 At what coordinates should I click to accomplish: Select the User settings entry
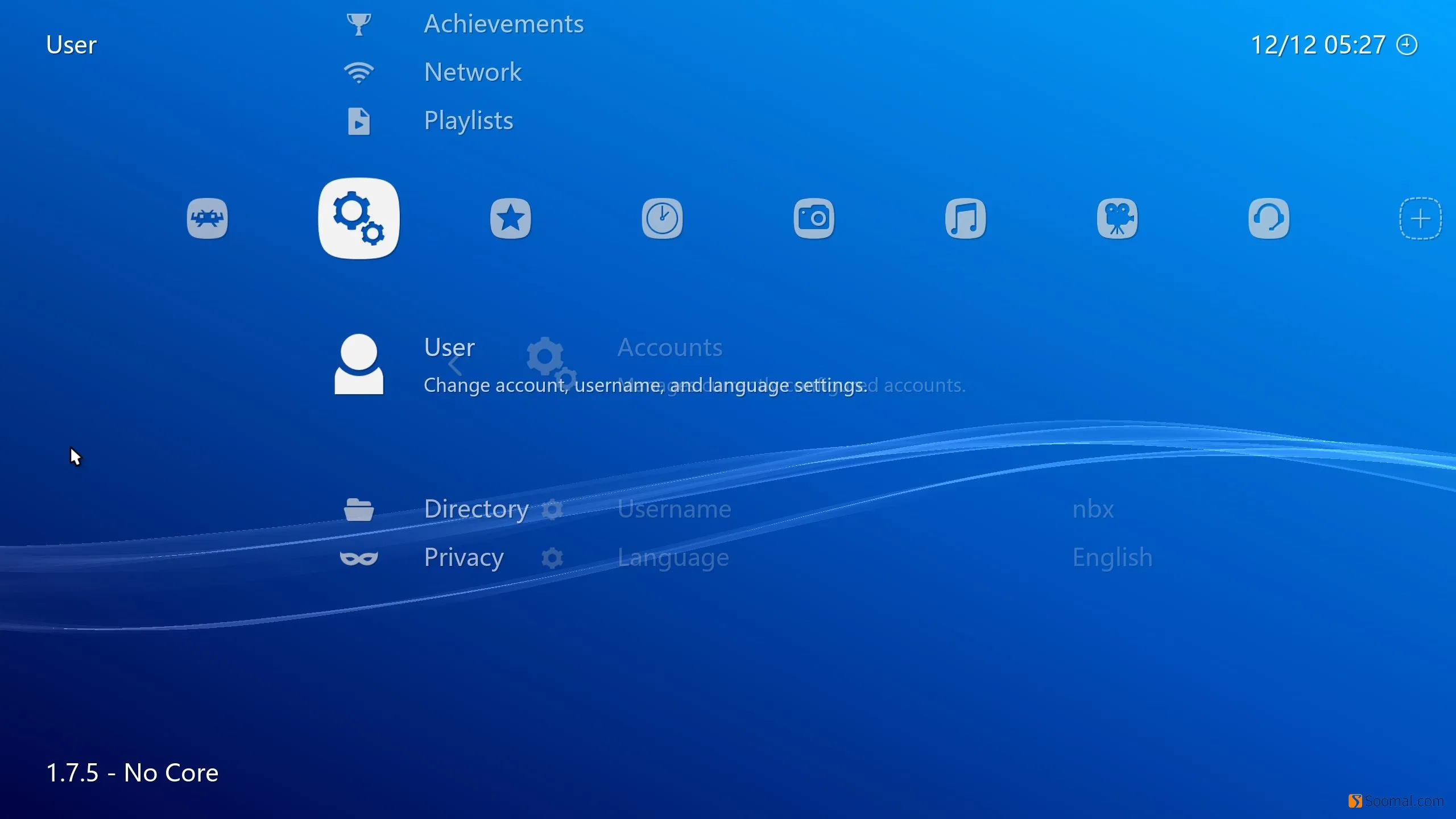click(x=449, y=347)
